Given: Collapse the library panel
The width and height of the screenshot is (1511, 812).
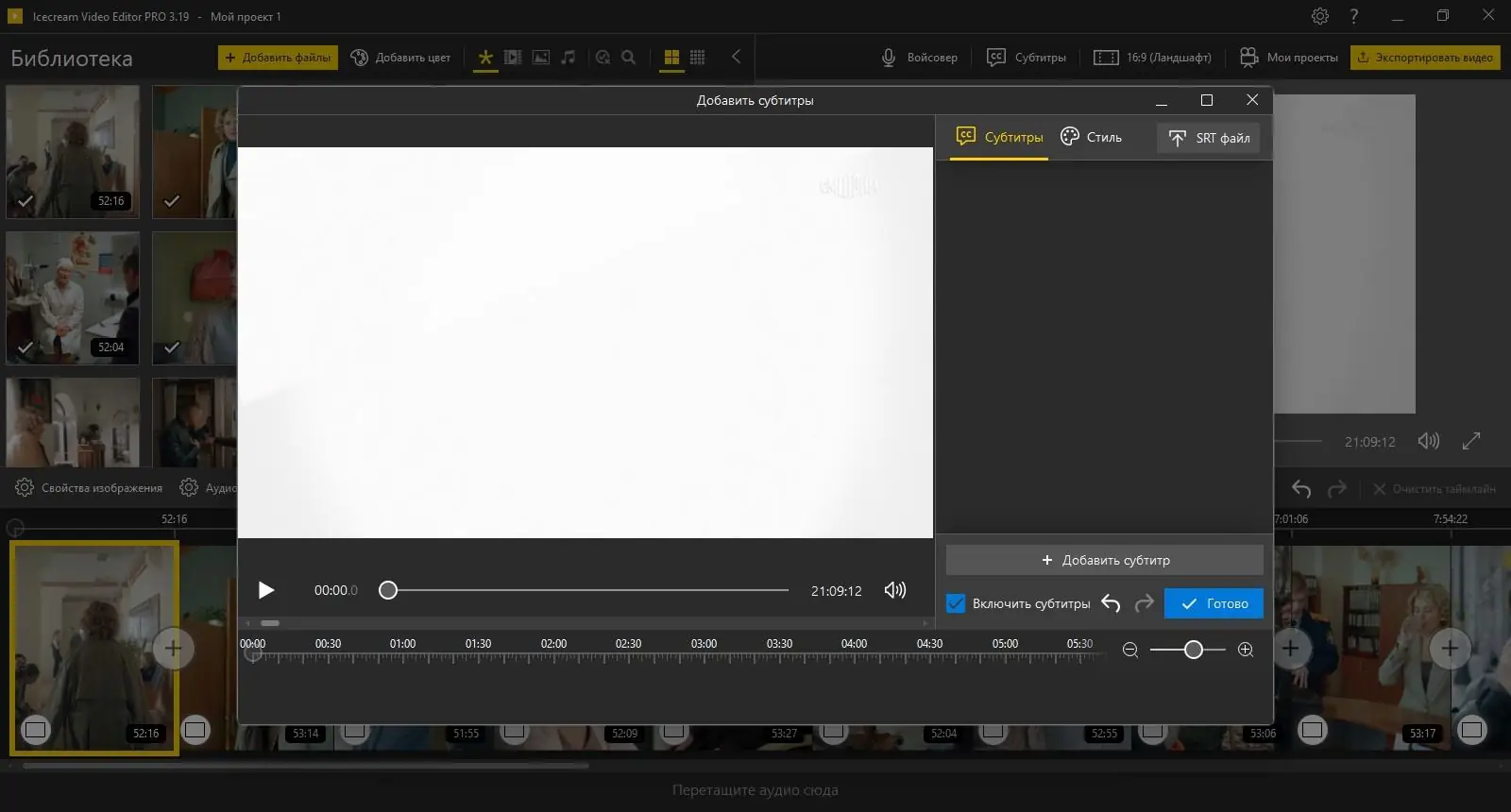Looking at the screenshot, I should coord(736,57).
